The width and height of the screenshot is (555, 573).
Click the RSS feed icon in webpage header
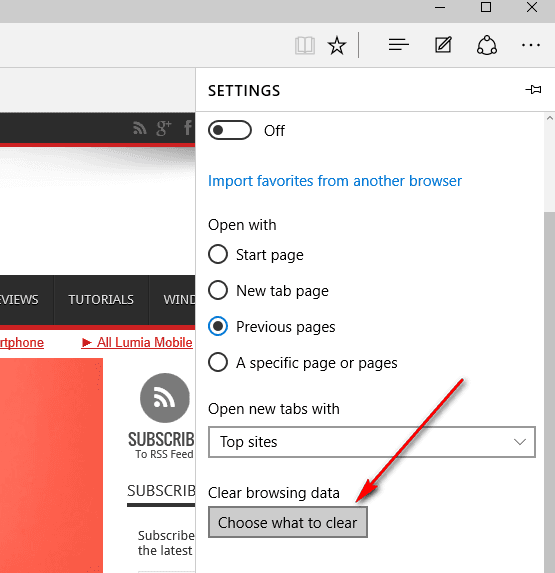(x=140, y=128)
